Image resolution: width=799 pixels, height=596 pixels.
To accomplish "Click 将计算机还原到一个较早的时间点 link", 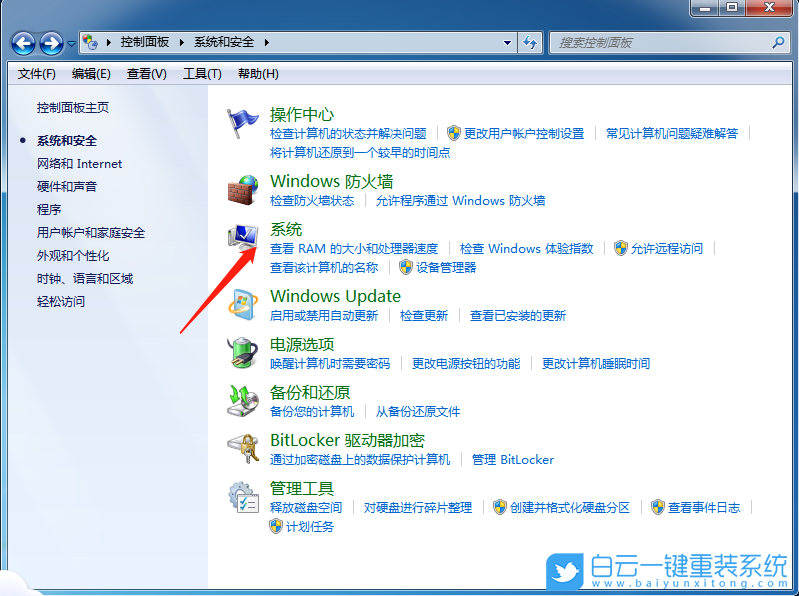I will 360,152.
